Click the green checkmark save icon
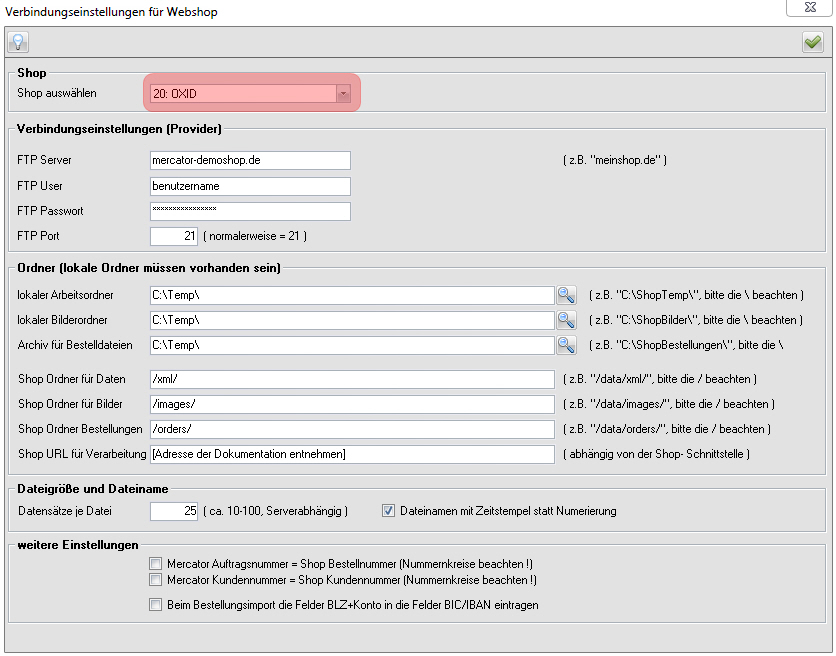 click(x=812, y=42)
